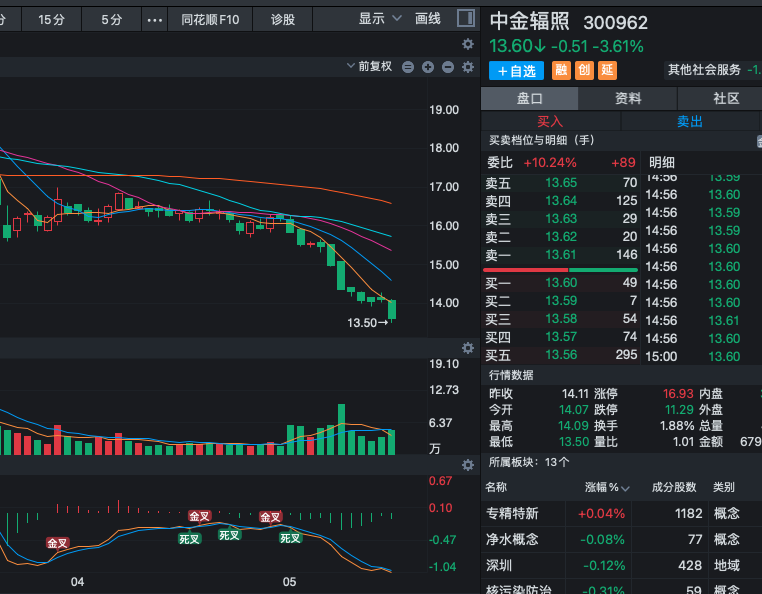Click 卖五 price 13.65

pos(561,183)
